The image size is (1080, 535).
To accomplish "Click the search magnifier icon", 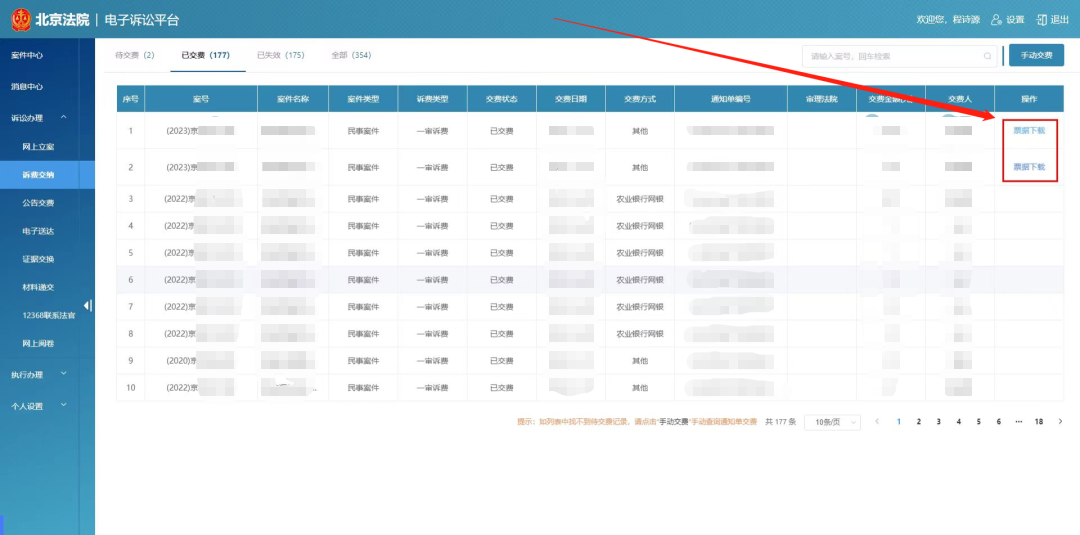I will coord(987,56).
